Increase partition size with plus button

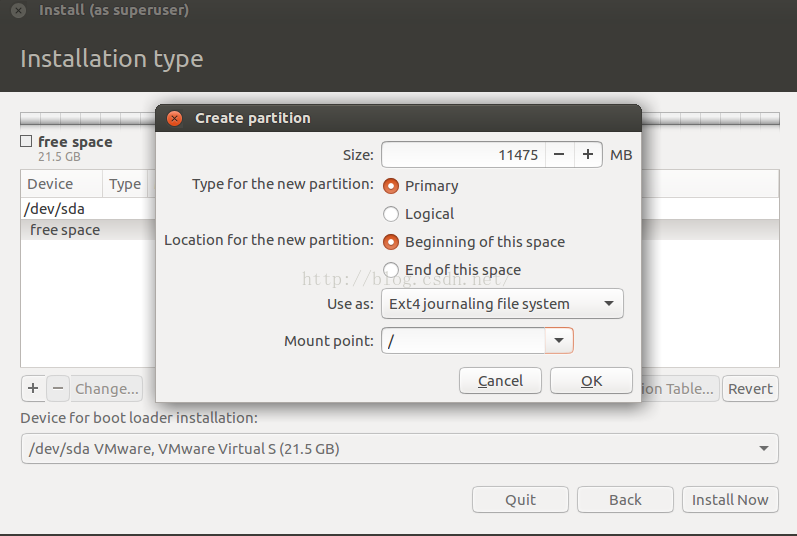pos(588,154)
